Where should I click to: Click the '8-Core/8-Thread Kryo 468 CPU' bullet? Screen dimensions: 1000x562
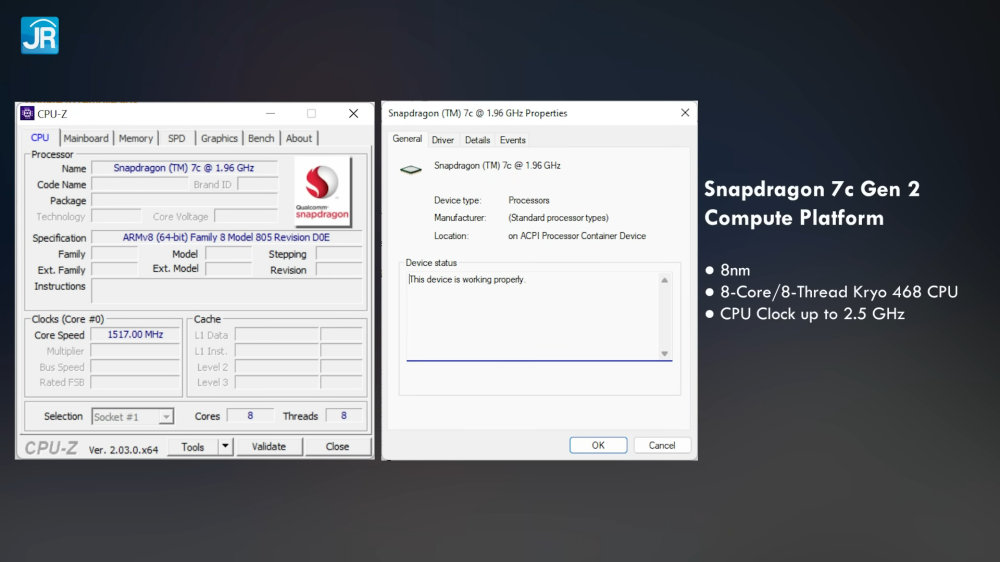tap(839, 292)
